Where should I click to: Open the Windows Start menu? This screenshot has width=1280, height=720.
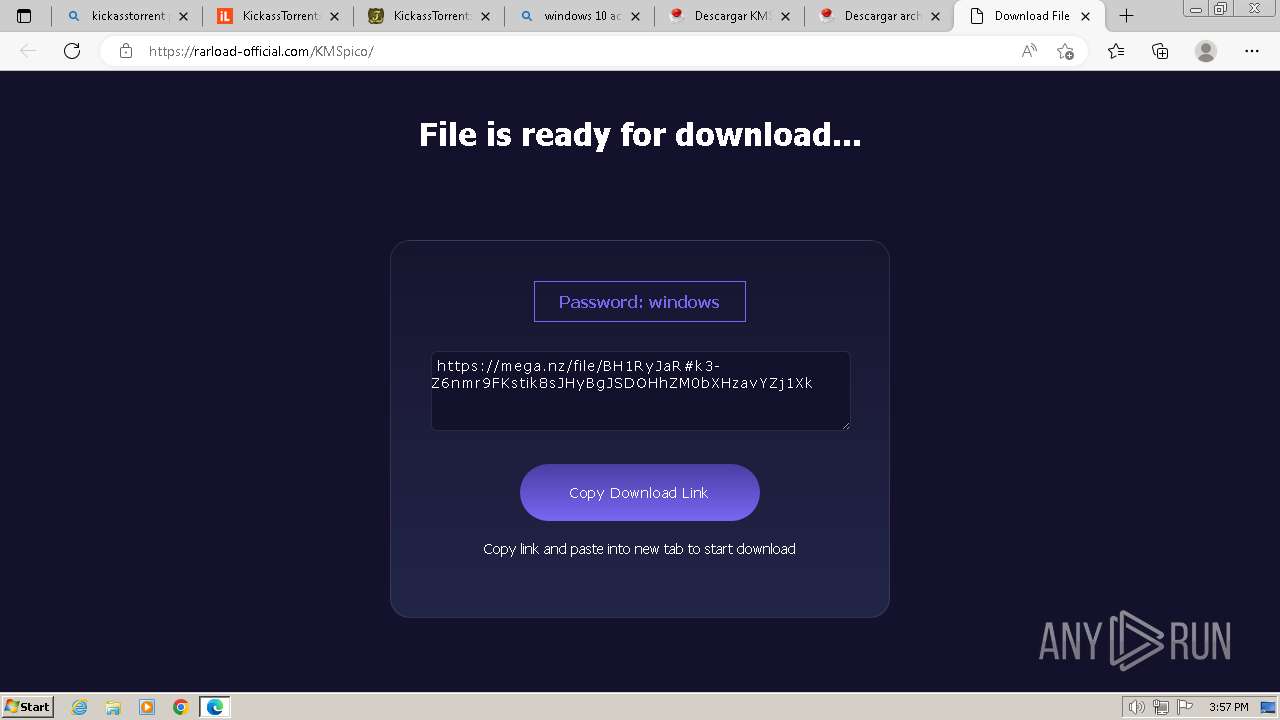27,706
